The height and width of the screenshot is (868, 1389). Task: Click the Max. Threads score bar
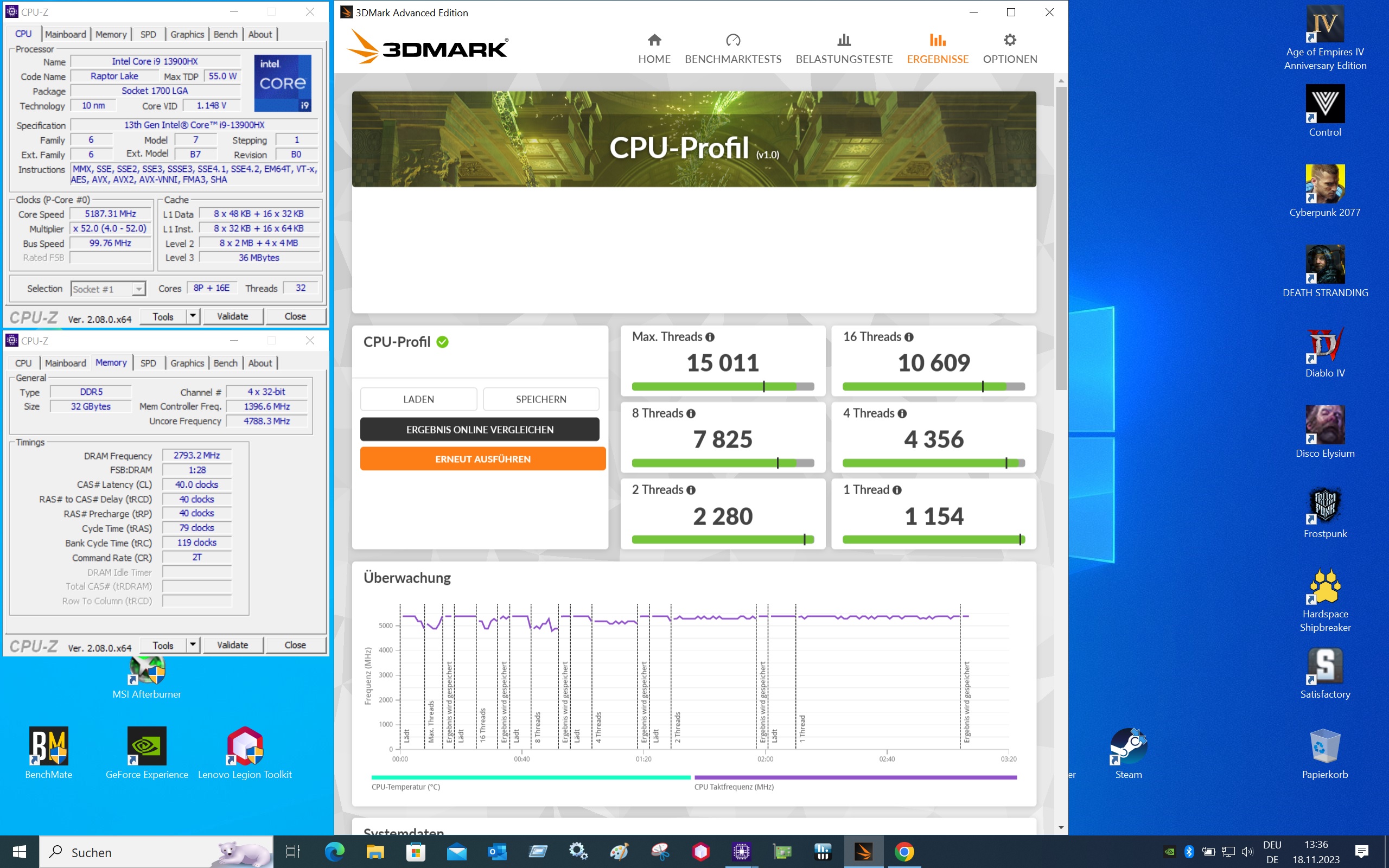tap(723, 387)
